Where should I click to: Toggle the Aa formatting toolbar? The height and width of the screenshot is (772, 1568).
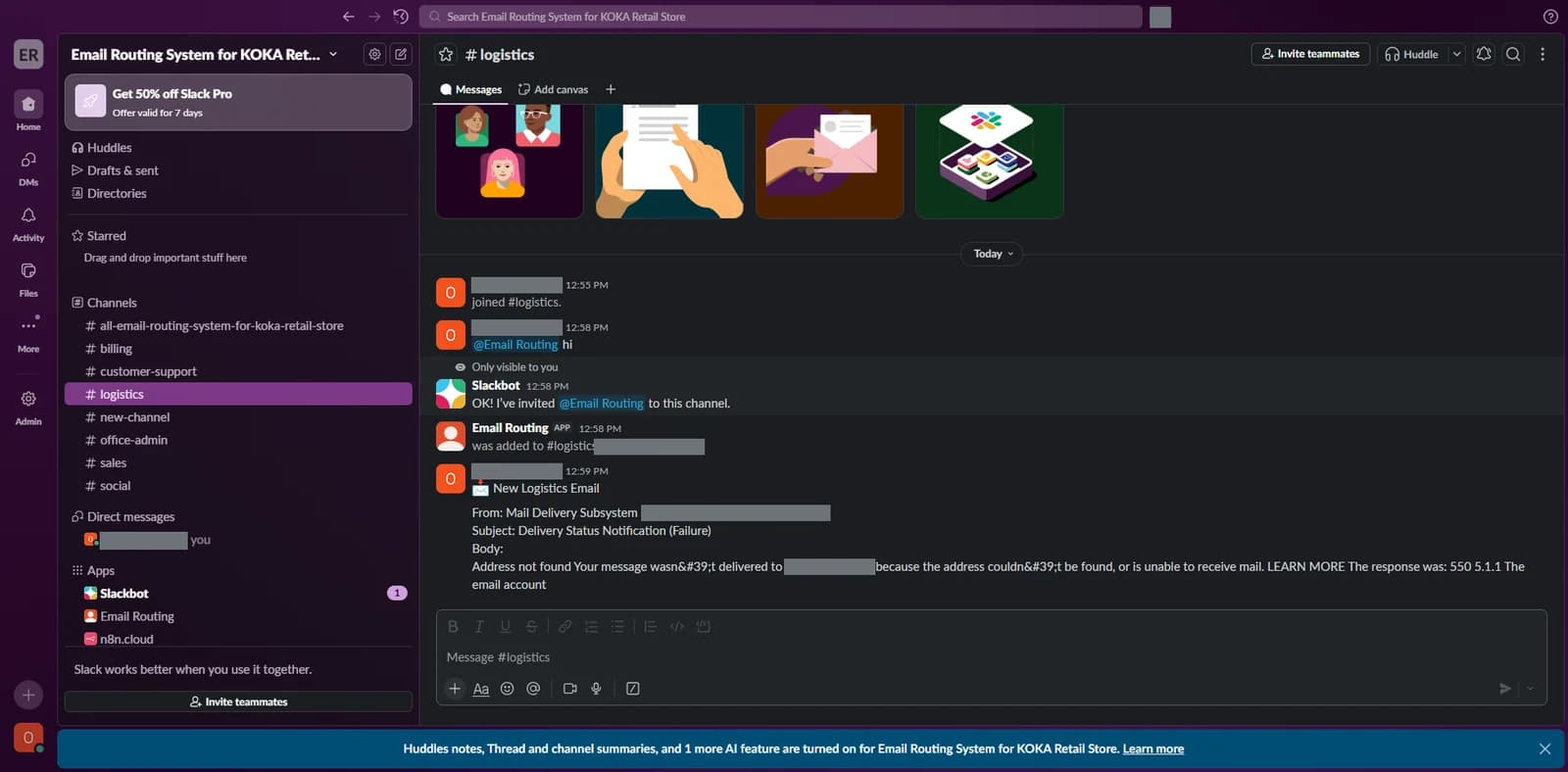click(x=481, y=689)
